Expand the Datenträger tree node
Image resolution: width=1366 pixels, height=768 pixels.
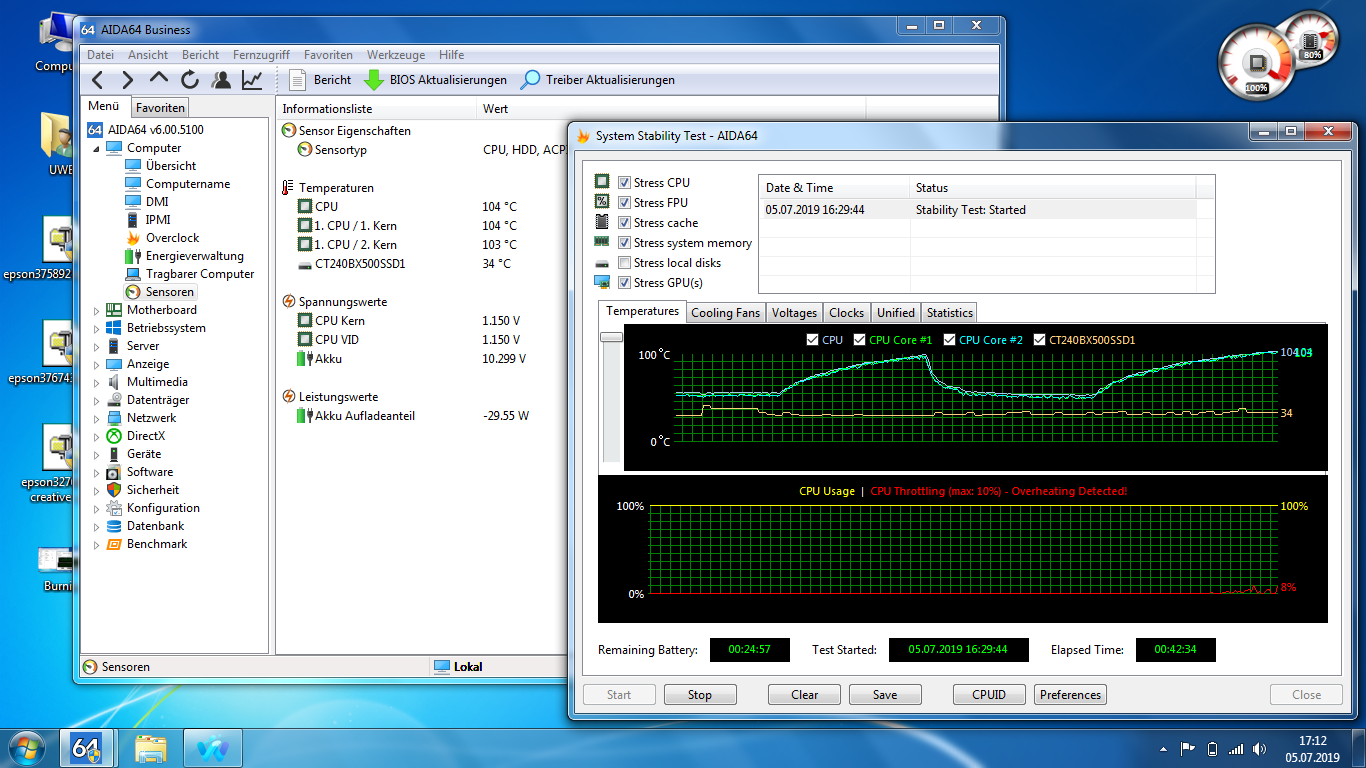tap(97, 400)
